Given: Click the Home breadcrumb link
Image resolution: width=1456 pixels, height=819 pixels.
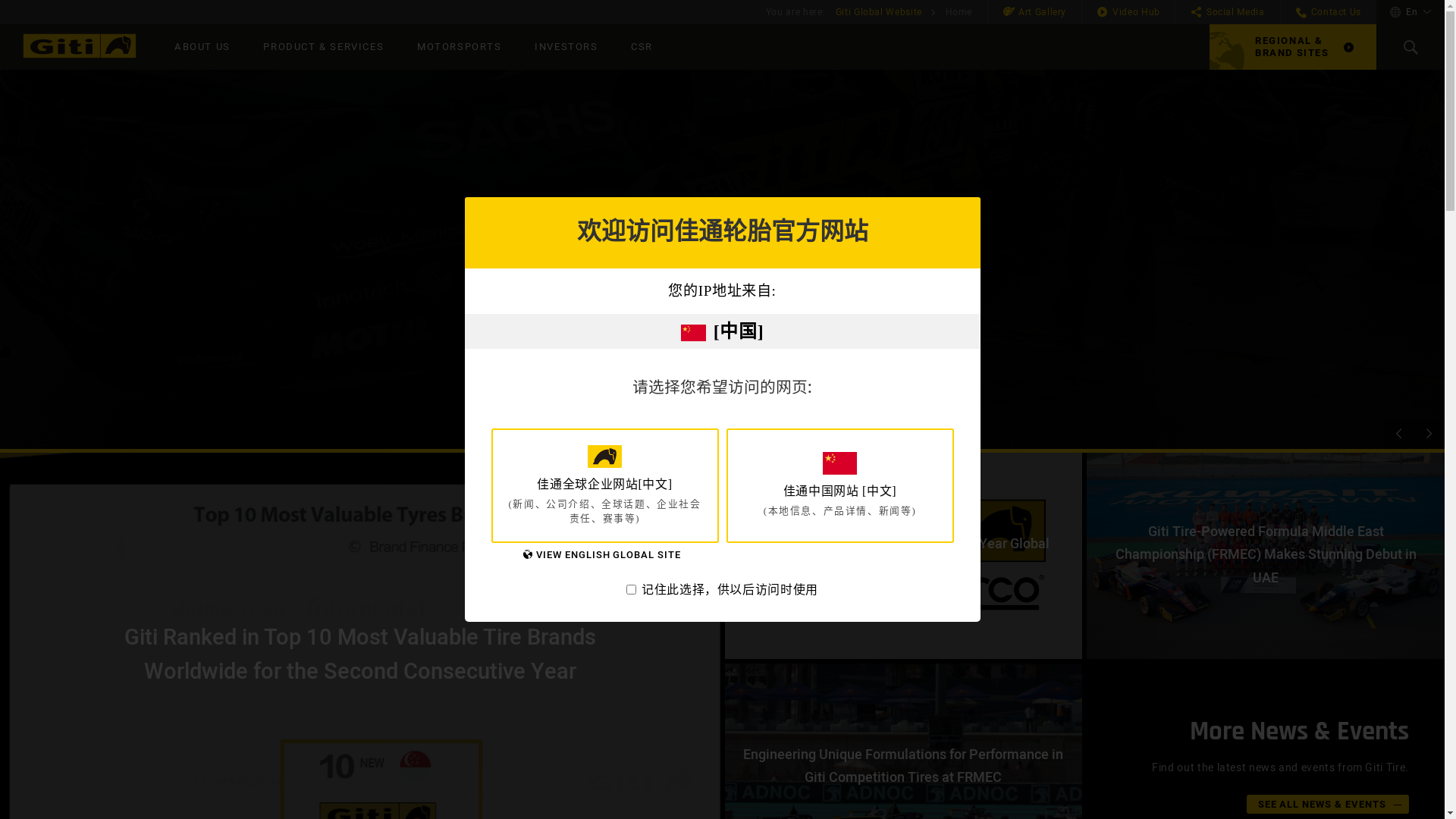Looking at the screenshot, I should pos(959,12).
